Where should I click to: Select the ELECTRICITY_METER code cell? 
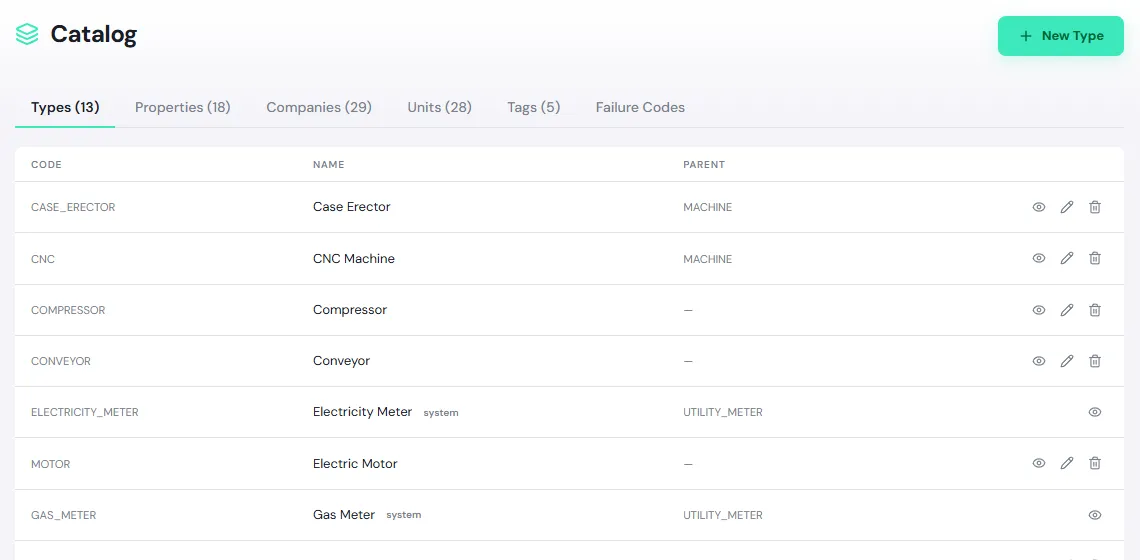click(x=84, y=412)
